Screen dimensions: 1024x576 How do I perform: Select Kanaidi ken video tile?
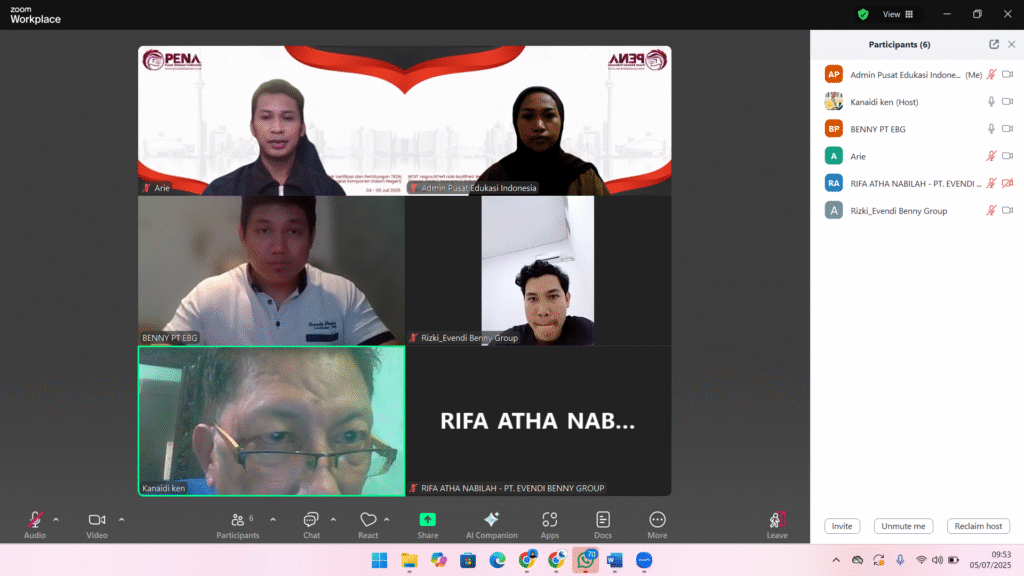pyautogui.click(x=272, y=421)
